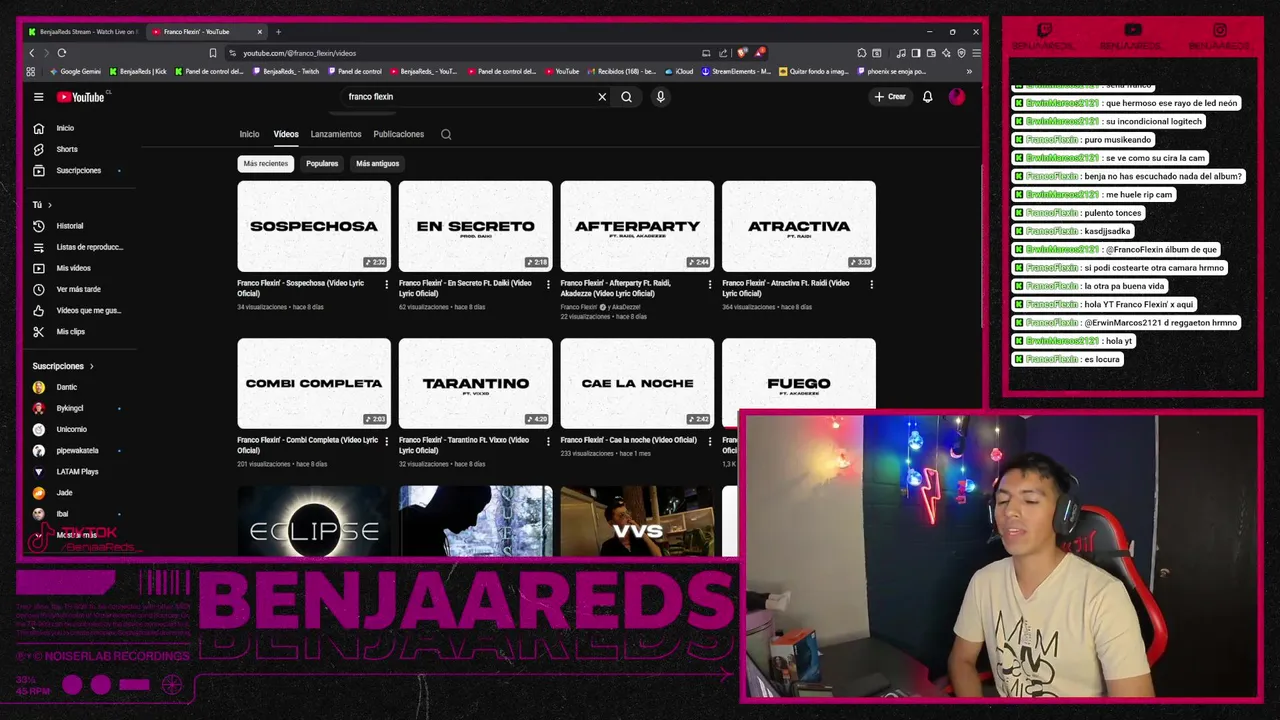
Task: Open the Afterparty video thumbnail
Action: tap(637, 226)
